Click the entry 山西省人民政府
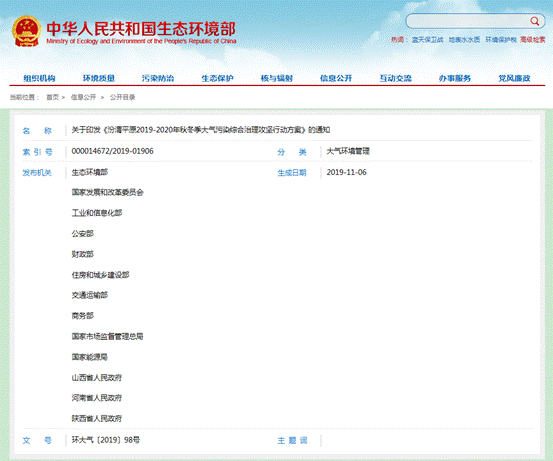Viewport: 553px width, 461px height. pos(97,378)
